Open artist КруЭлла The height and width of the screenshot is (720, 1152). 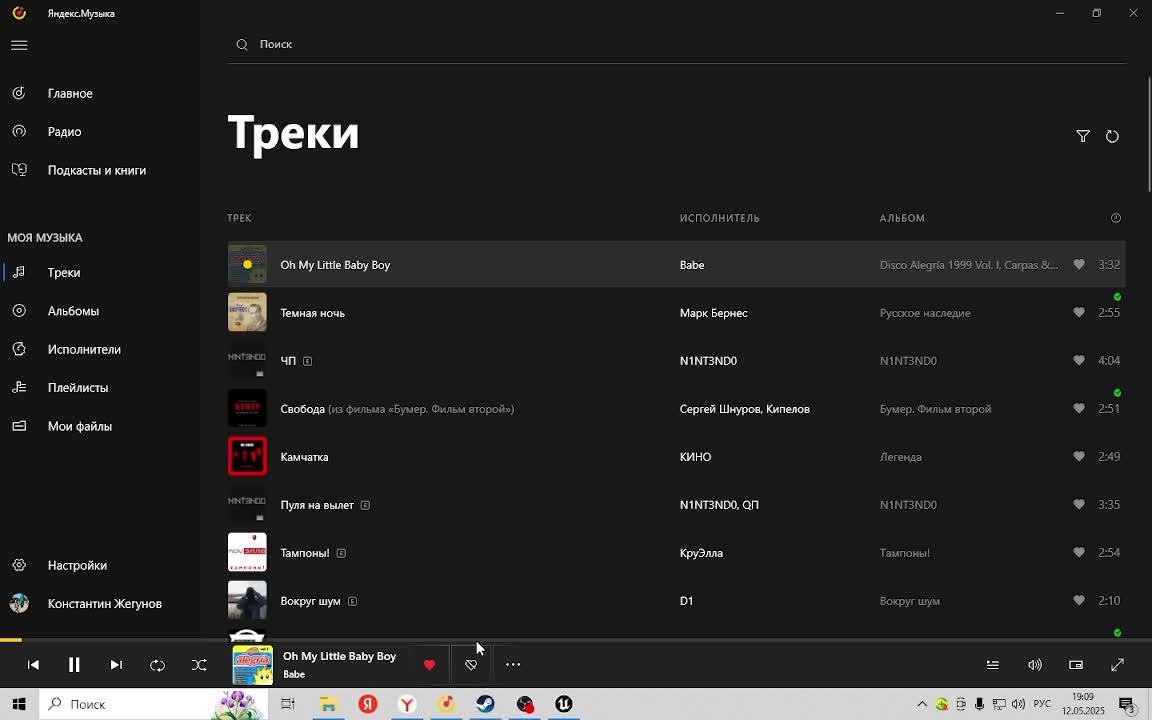click(x=701, y=553)
